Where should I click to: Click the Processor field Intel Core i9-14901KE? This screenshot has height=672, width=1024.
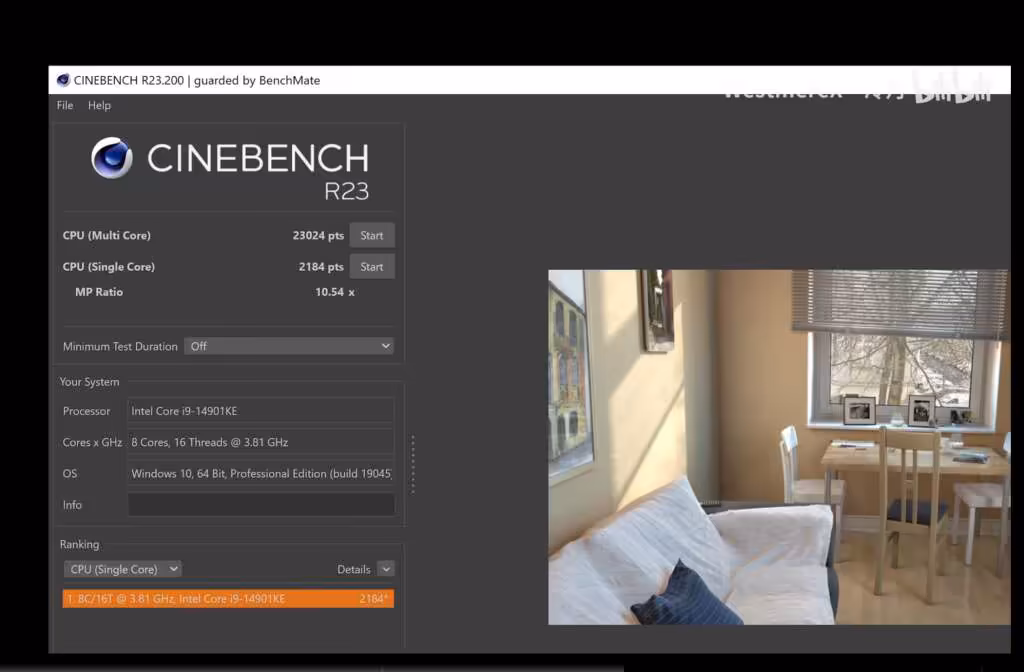coord(261,411)
